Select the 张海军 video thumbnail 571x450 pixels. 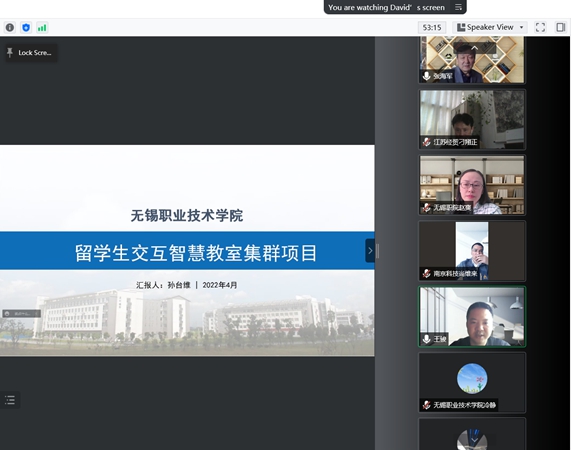[472, 60]
